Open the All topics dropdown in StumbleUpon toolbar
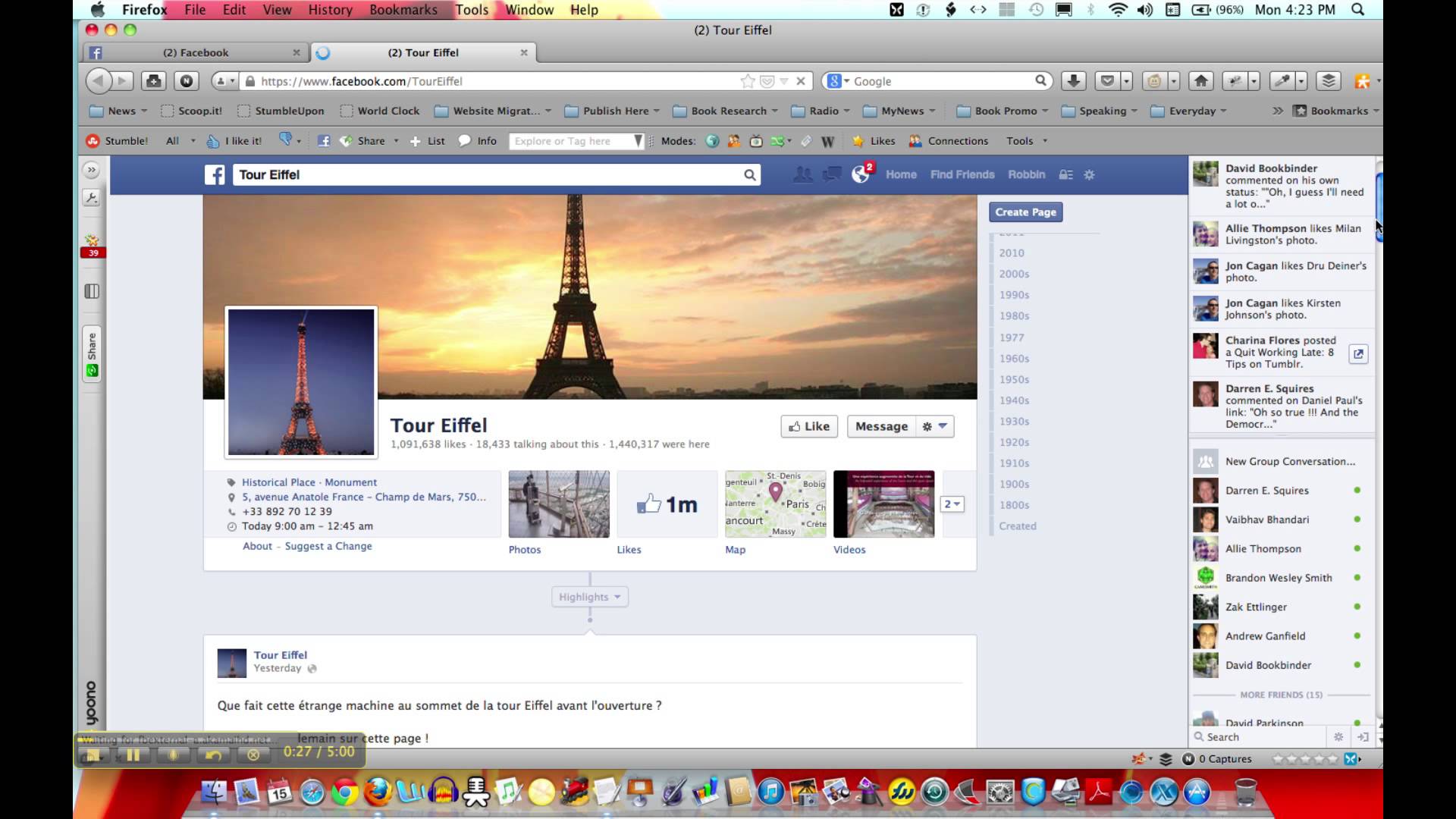Viewport: 1456px width, 819px height. pos(180,141)
